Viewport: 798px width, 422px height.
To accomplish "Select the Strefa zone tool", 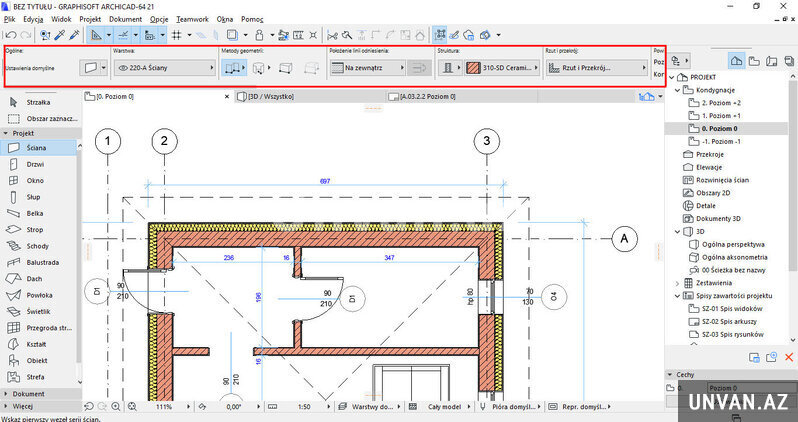I will (x=39, y=377).
